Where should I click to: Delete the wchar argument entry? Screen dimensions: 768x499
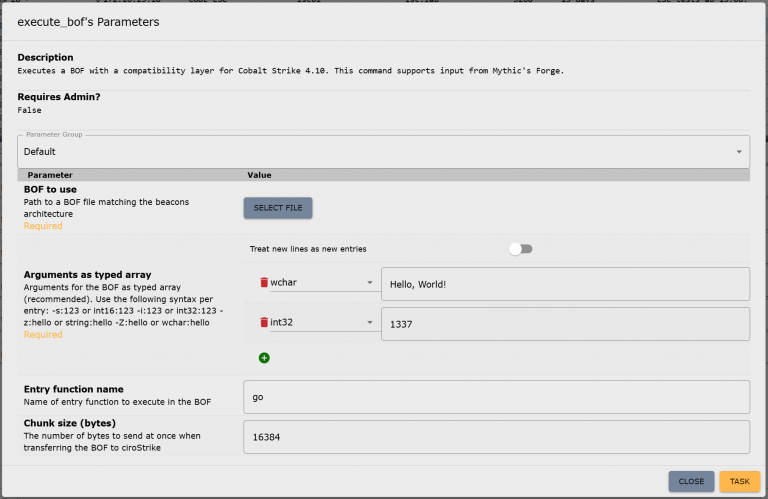pyautogui.click(x=264, y=283)
